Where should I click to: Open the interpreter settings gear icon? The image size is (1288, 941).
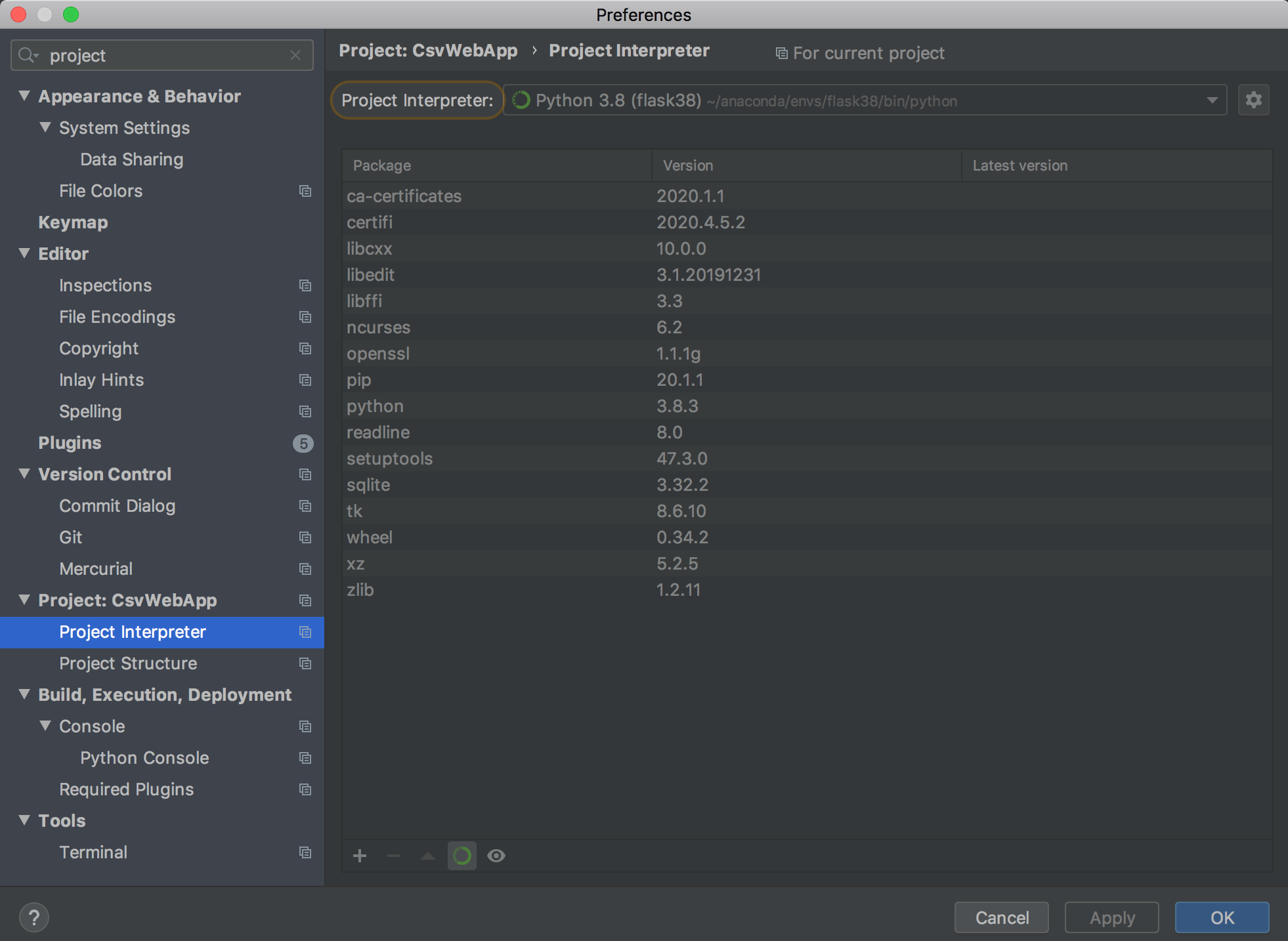point(1253,100)
